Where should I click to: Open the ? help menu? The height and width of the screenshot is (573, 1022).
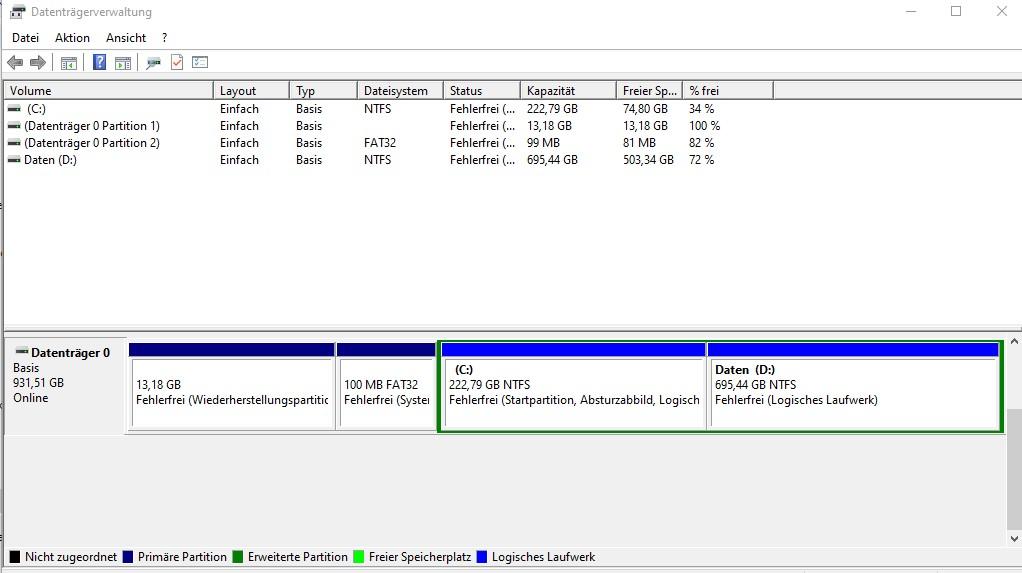pyautogui.click(x=164, y=38)
